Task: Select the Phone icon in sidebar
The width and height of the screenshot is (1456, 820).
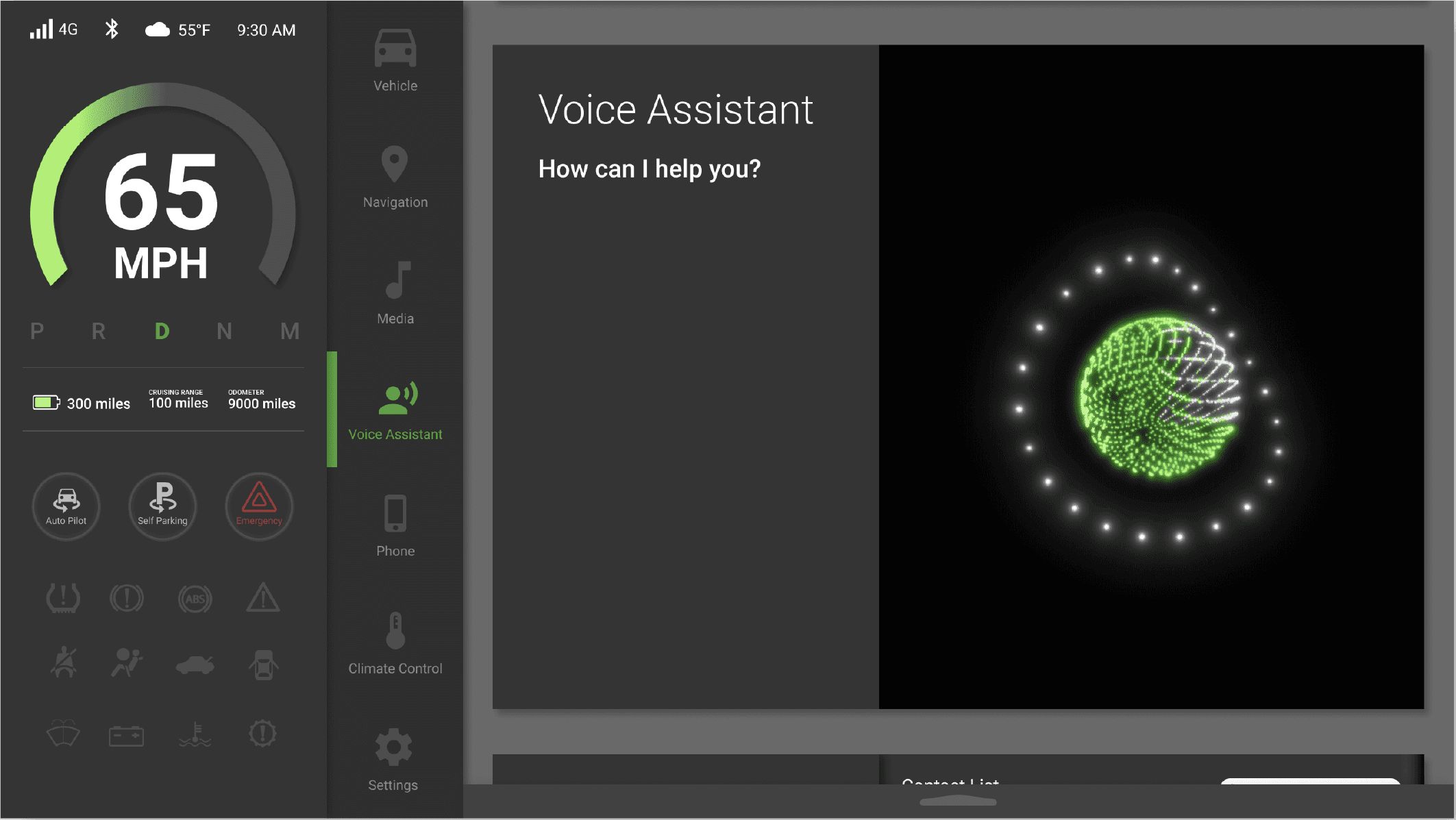Action: click(x=395, y=526)
